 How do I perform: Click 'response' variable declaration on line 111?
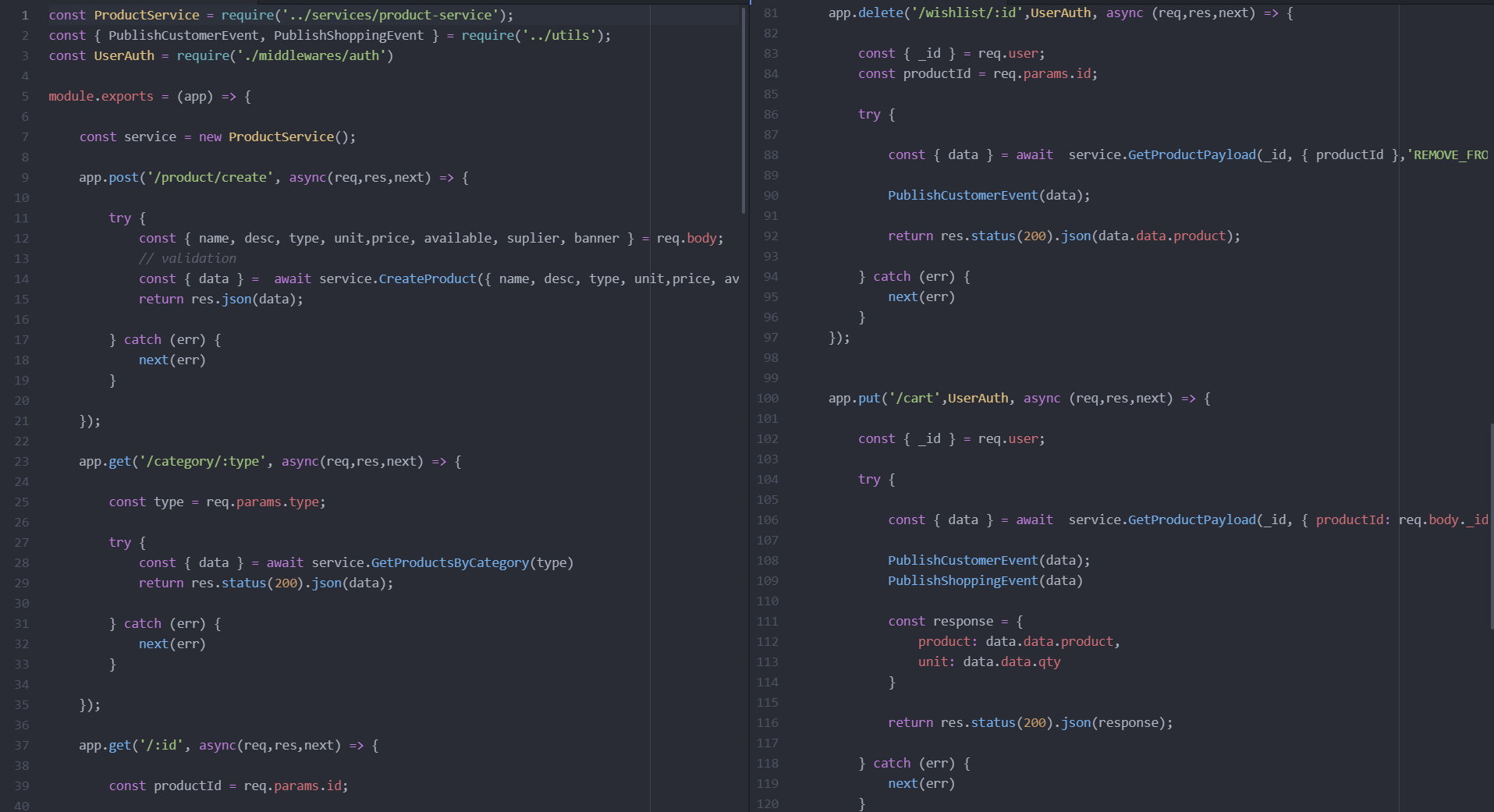963,621
